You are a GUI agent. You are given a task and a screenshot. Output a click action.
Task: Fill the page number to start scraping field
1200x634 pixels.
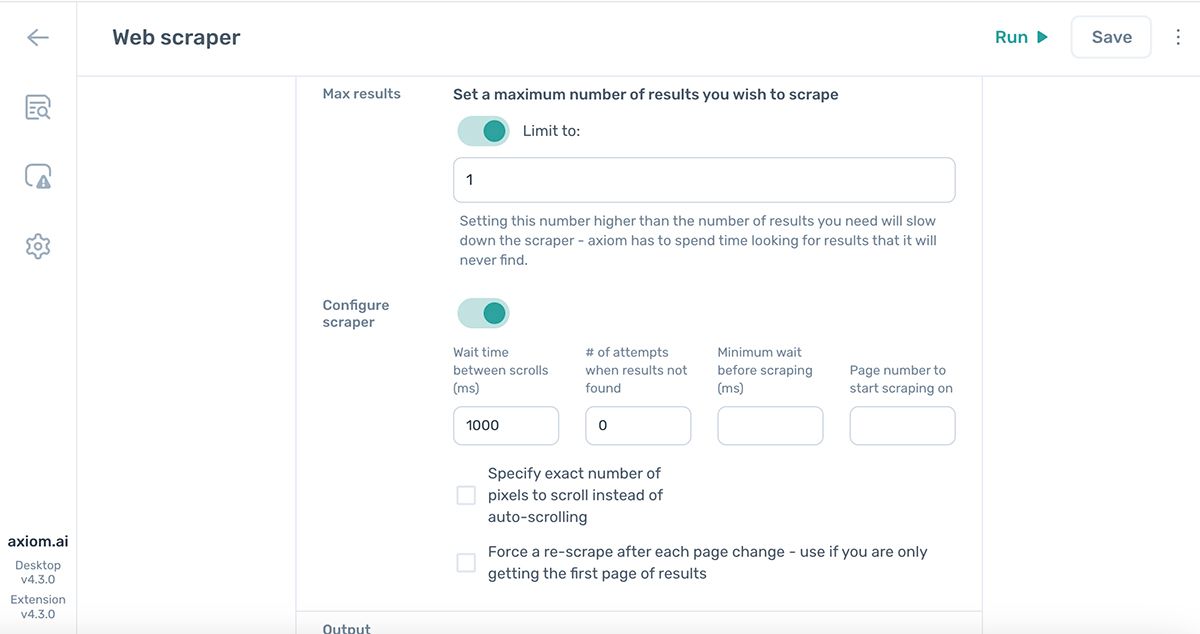(x=902, y=425)
